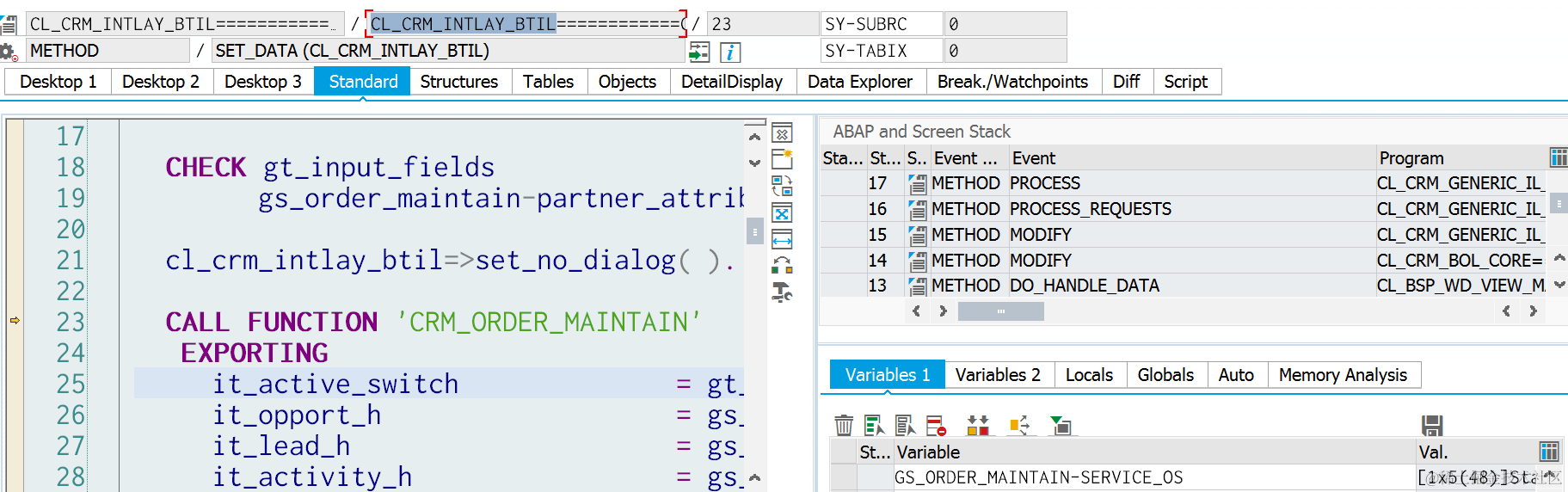Open the Diff tab
The image size is (1568, 492).
coord(1126,82)
